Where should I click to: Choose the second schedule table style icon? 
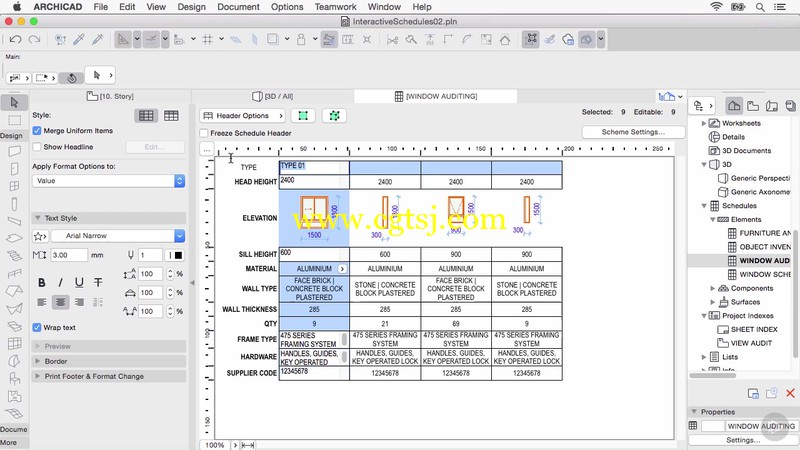click(171, 116)
